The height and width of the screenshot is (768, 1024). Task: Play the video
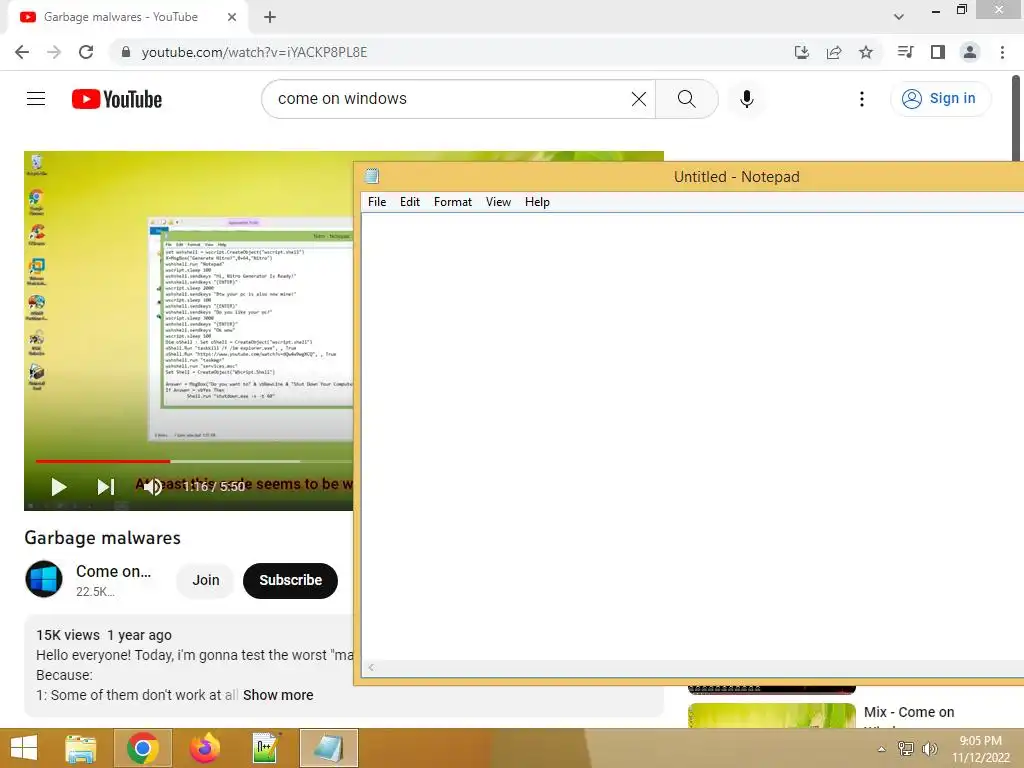coord(59,487)
